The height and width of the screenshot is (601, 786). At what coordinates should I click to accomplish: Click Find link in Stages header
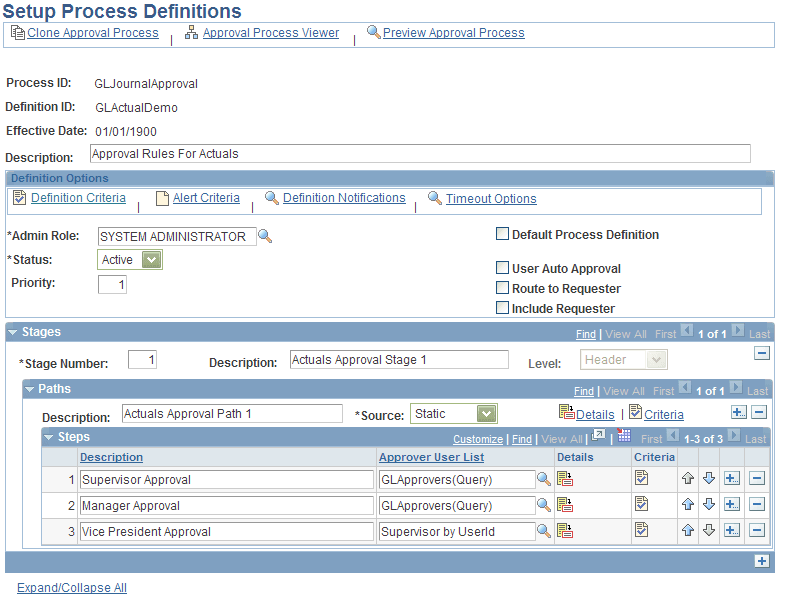(585, 334)
